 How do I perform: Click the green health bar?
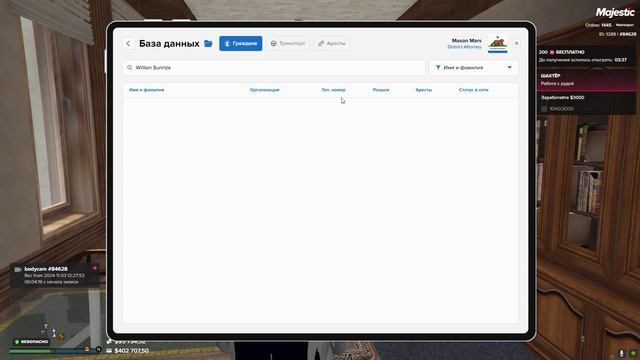(31, 350)
